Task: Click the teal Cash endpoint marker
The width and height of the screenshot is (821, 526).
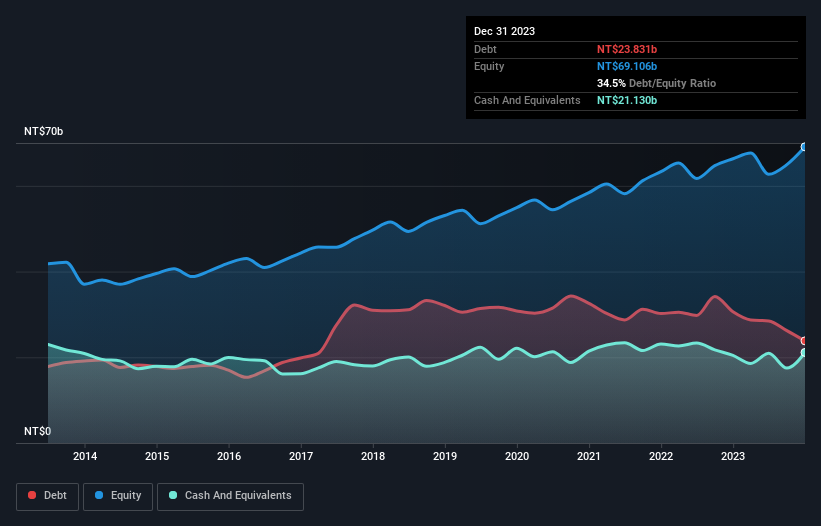Action: coord(805,353)
